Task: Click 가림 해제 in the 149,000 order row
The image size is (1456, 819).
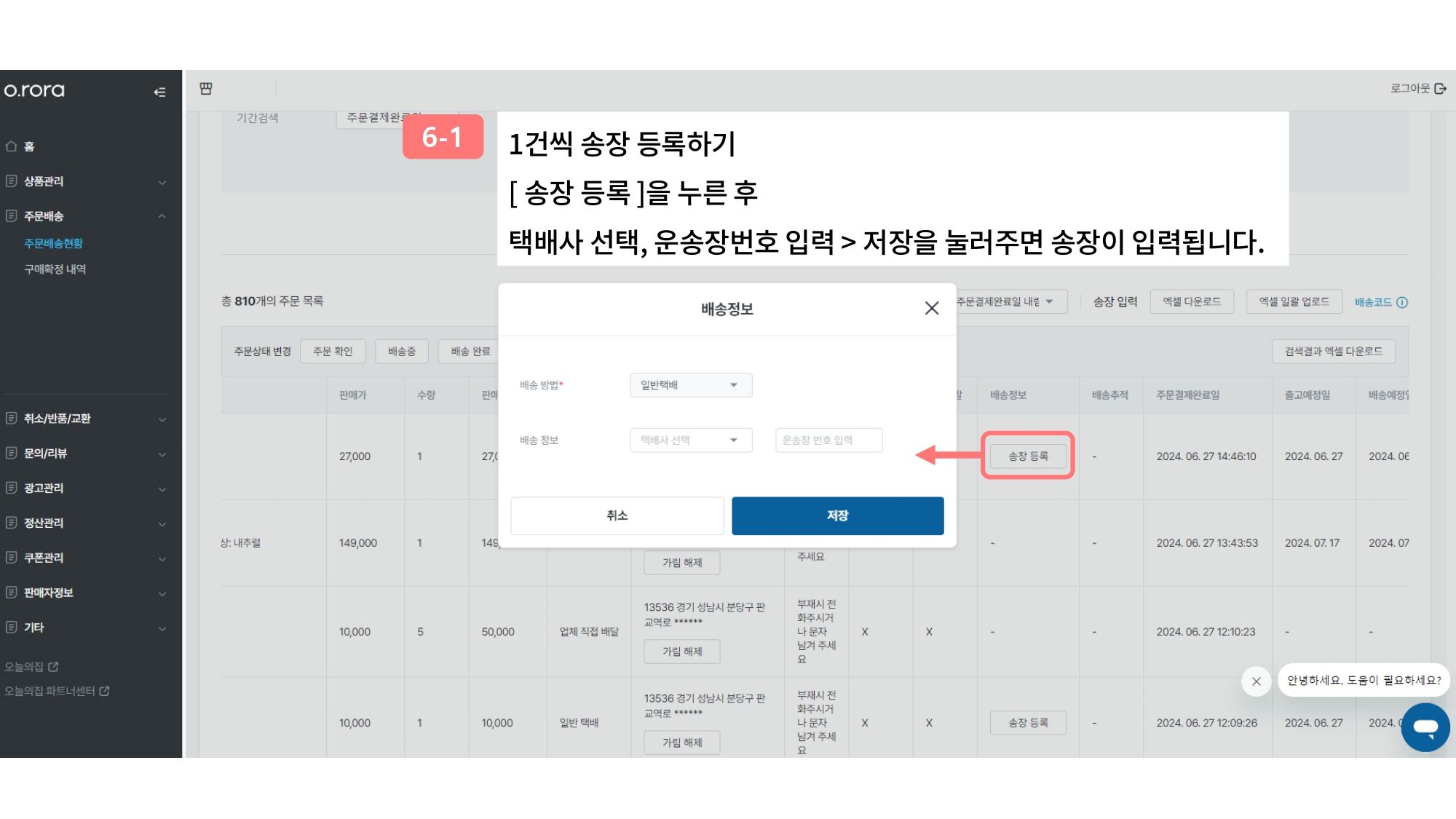Action: coord(682,563)
